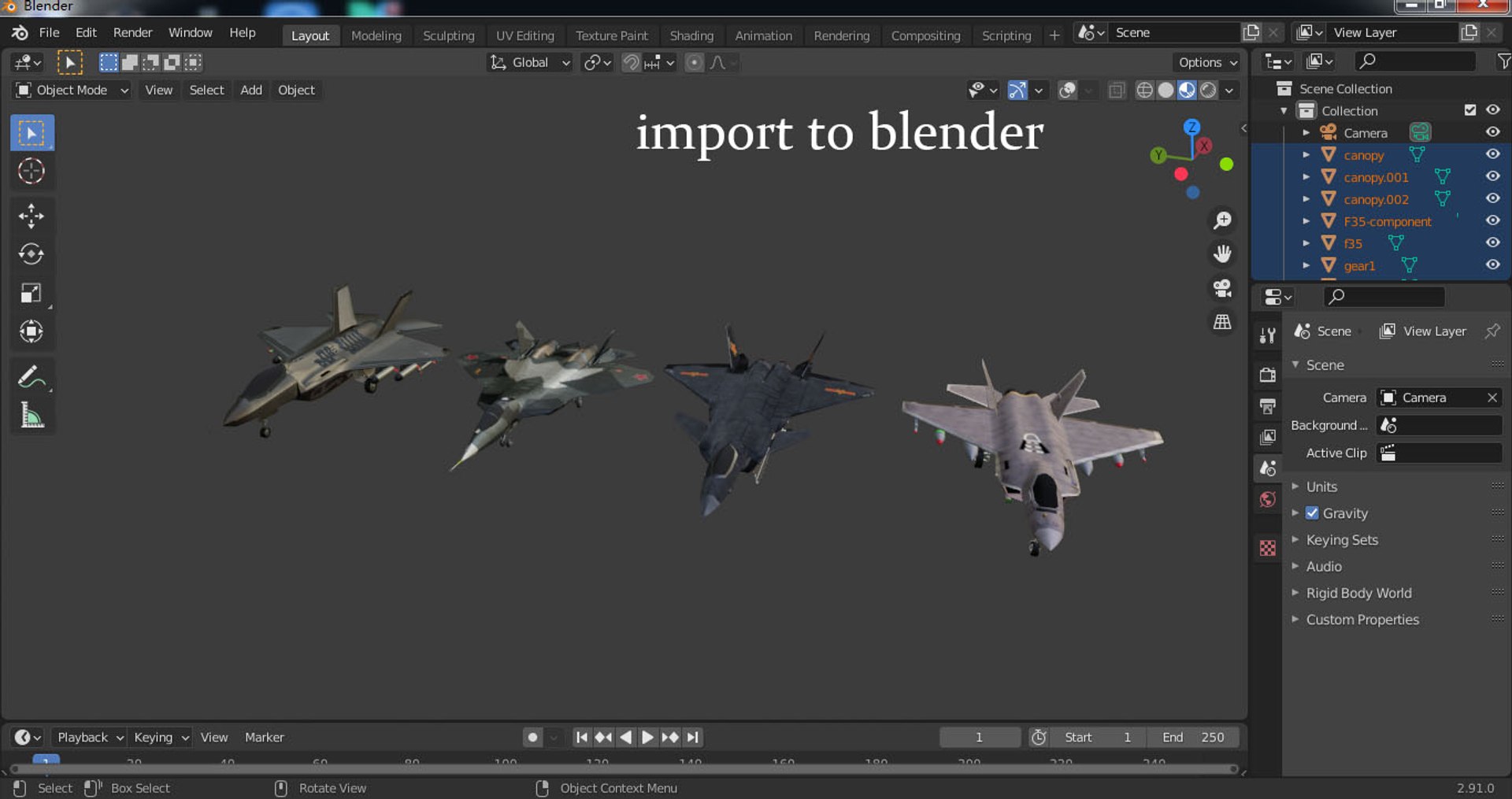1512x799 pixels.
Task: Open the Render properties tab icon
Action: [x=1267, y=375]
